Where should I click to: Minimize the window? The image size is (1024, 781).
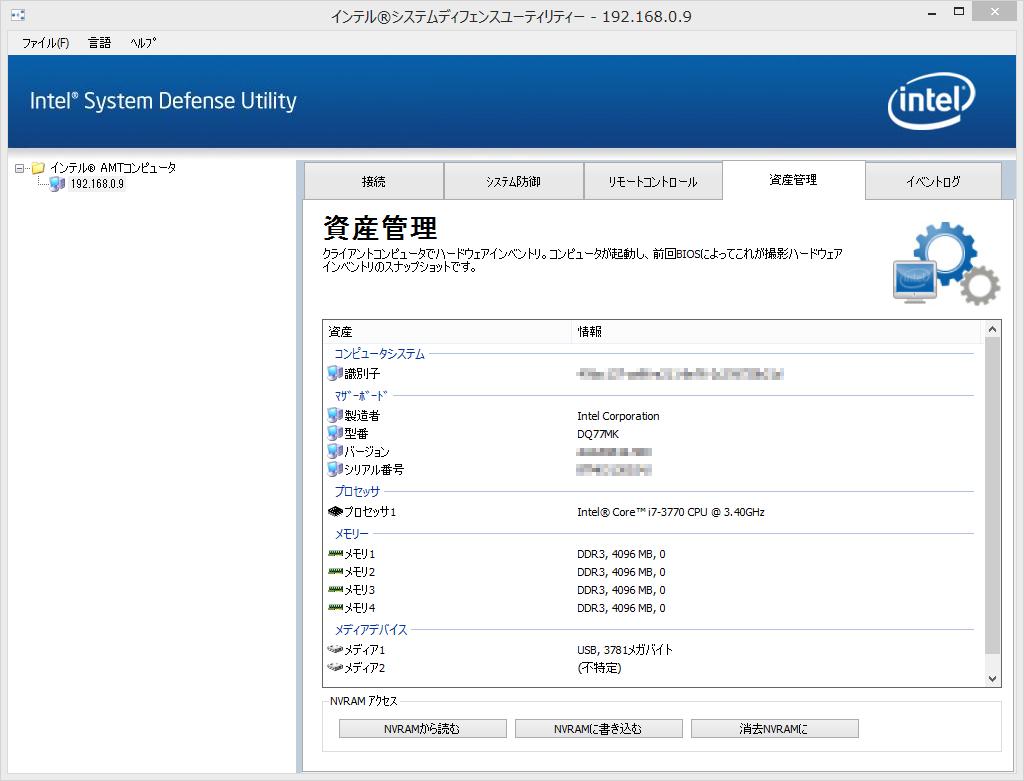[932, 12]
